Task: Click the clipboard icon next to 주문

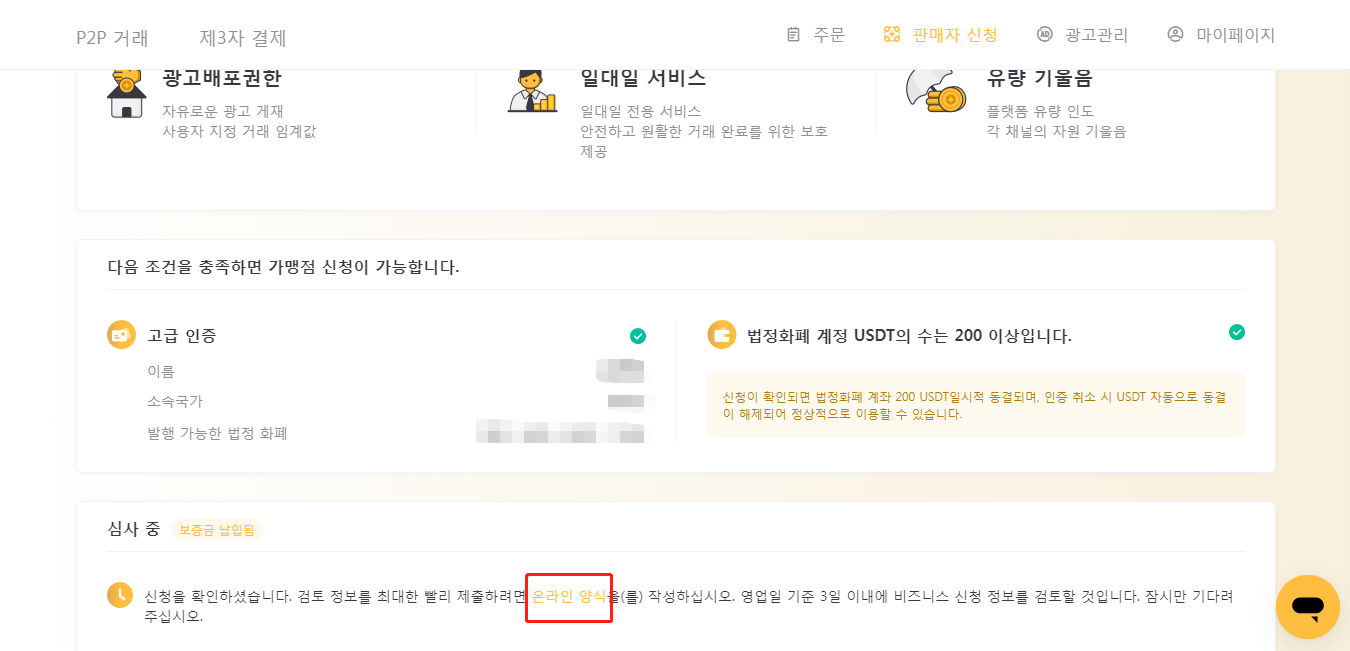Action: 793,35
